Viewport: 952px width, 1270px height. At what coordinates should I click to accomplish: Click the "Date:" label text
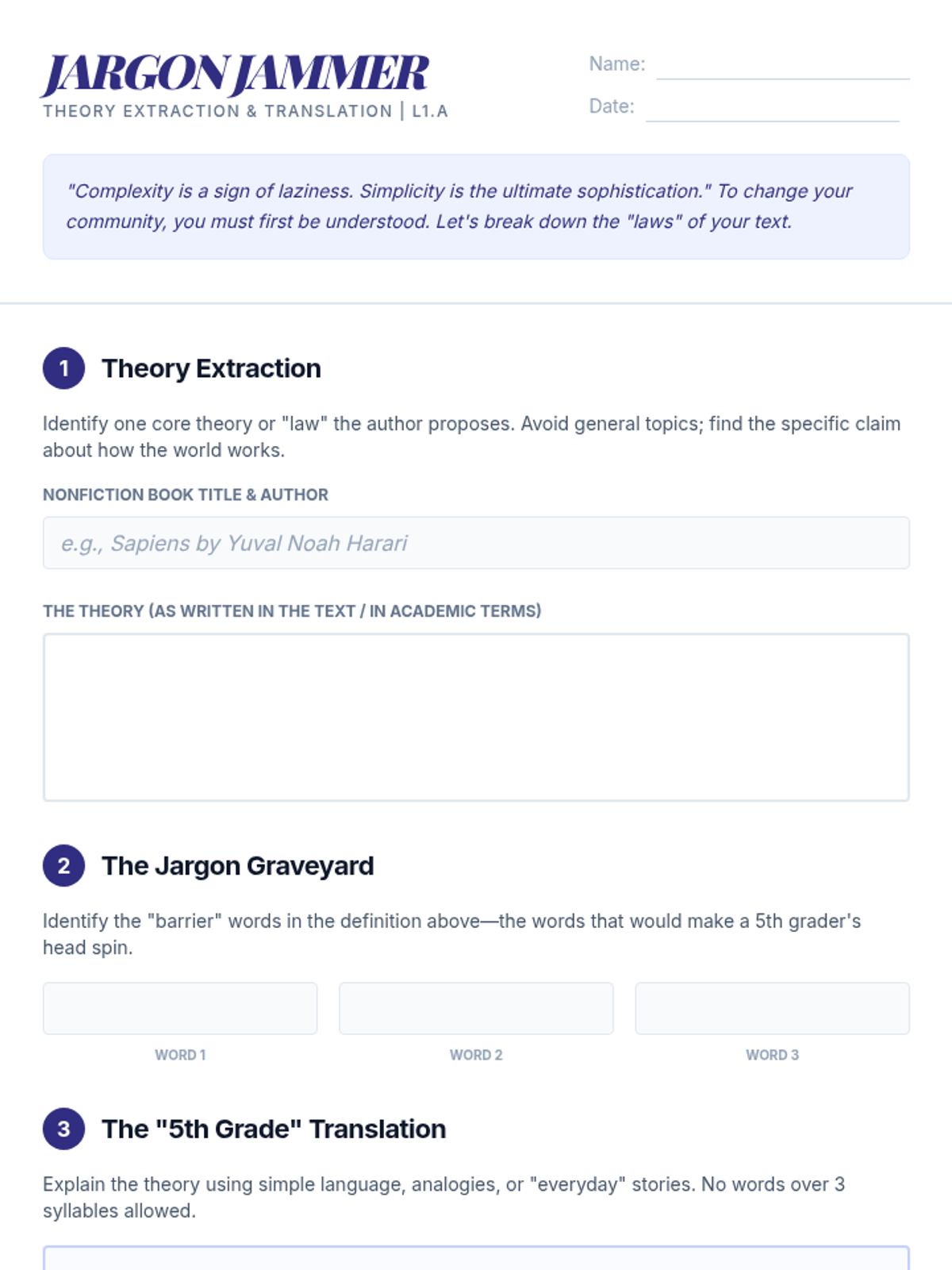click(x=611, y=106)
